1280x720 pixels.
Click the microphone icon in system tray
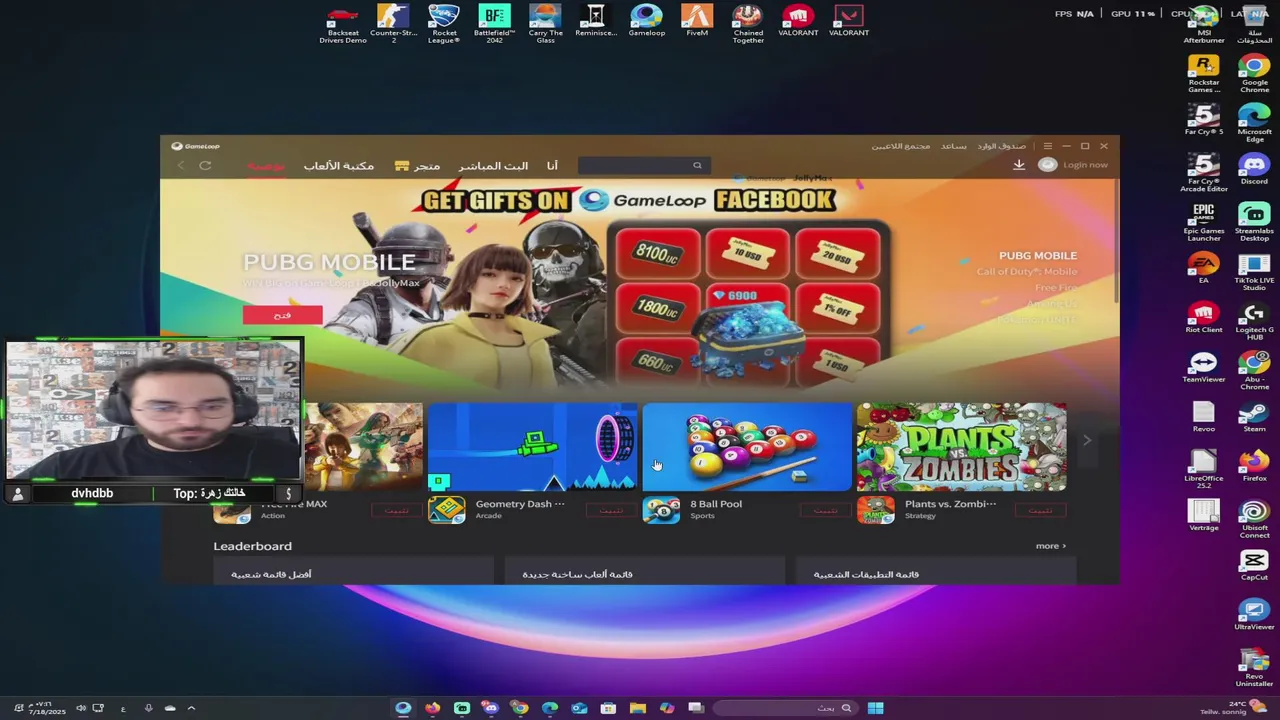point(148,708)
